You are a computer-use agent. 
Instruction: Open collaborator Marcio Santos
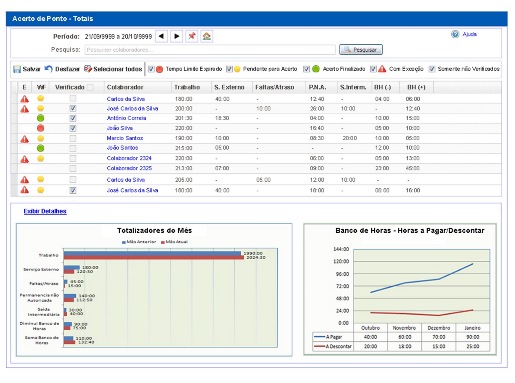(x=125, y=138)
